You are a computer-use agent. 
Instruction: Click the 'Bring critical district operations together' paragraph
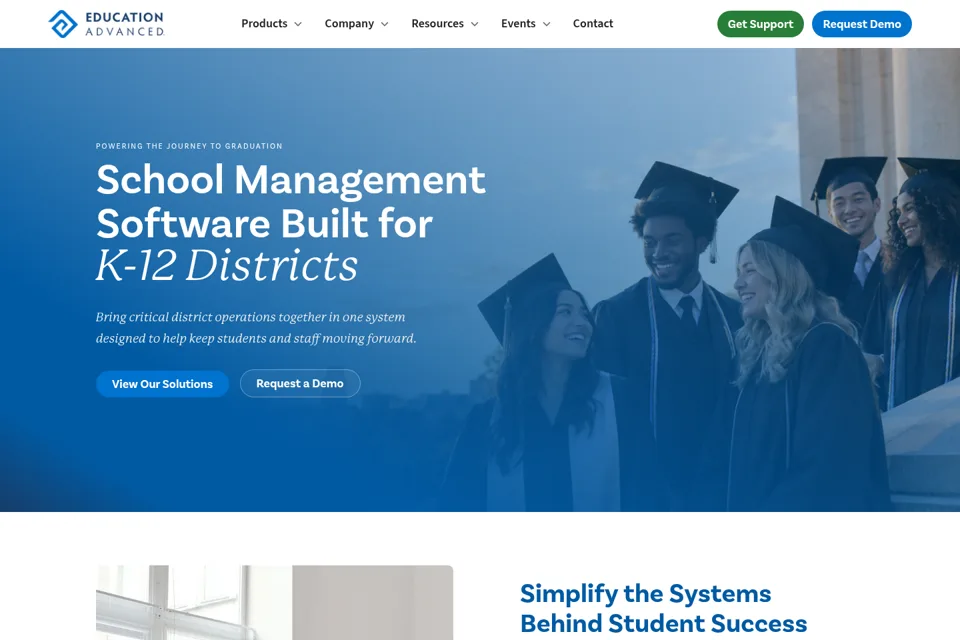click(256, 328)
